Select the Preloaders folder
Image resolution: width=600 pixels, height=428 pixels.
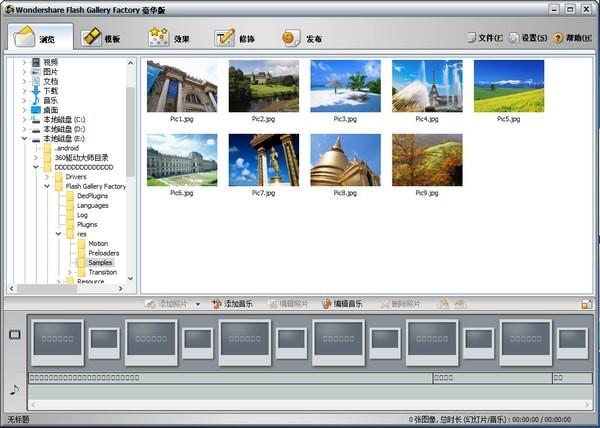click(x=104, y=253)
